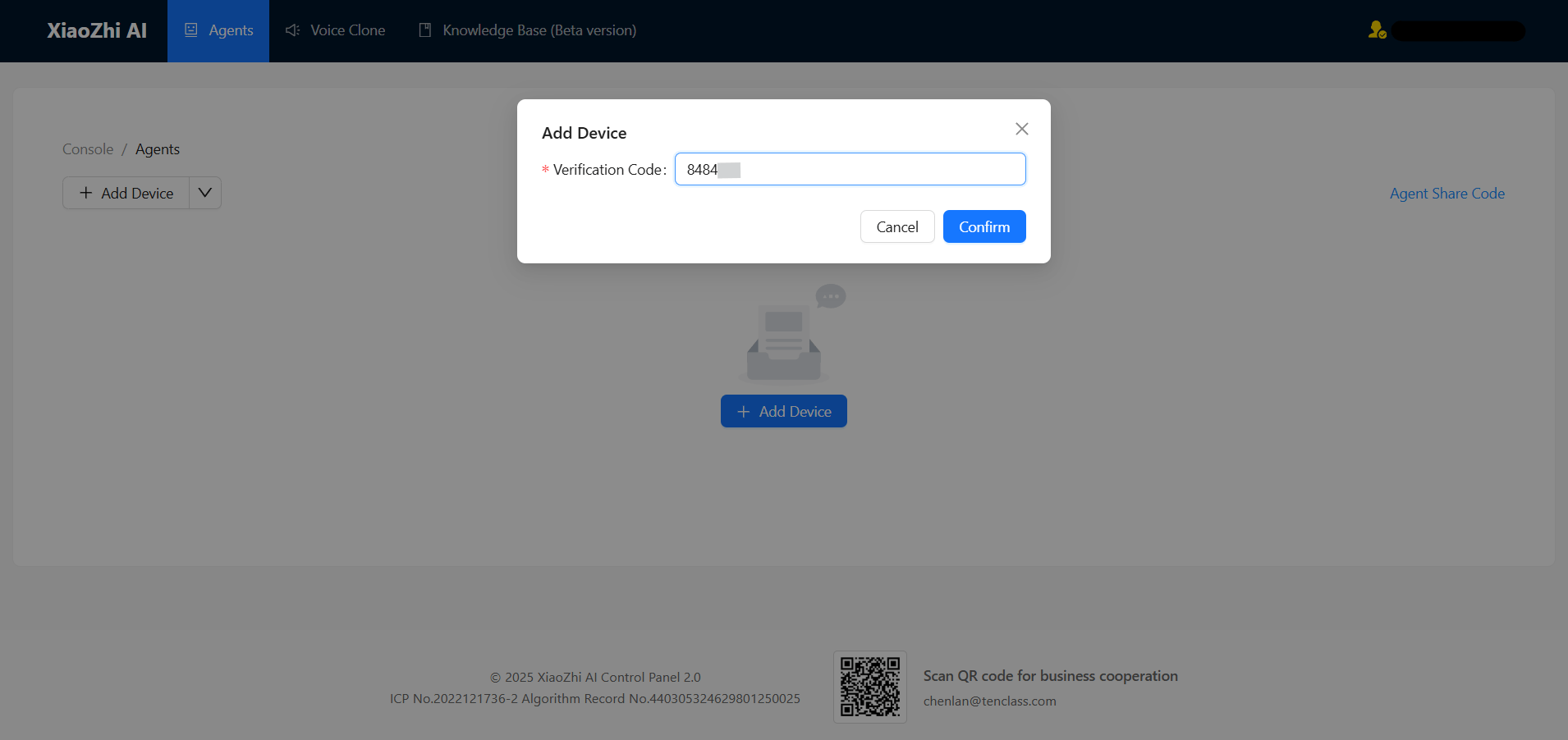Click the Knowledge Base bookmark icon
The height and width of the screenshot is (740, 1568).
[x=425, y=30]
